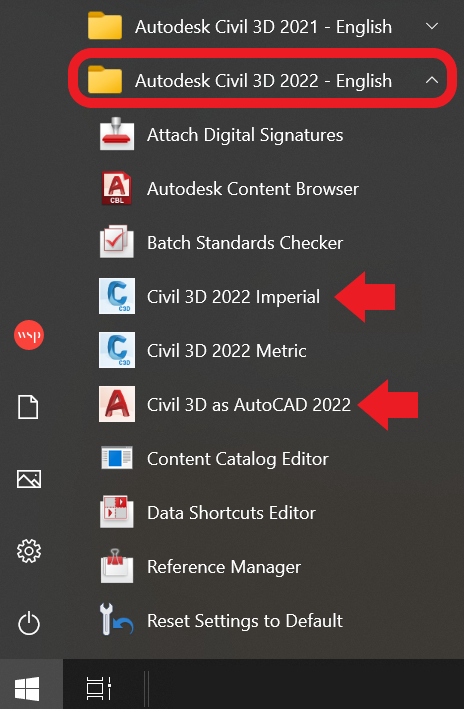The width and height of the screenshot is (464, 709).
Task: Open Reference Manager binder clip icon
Action: point(117,566)
